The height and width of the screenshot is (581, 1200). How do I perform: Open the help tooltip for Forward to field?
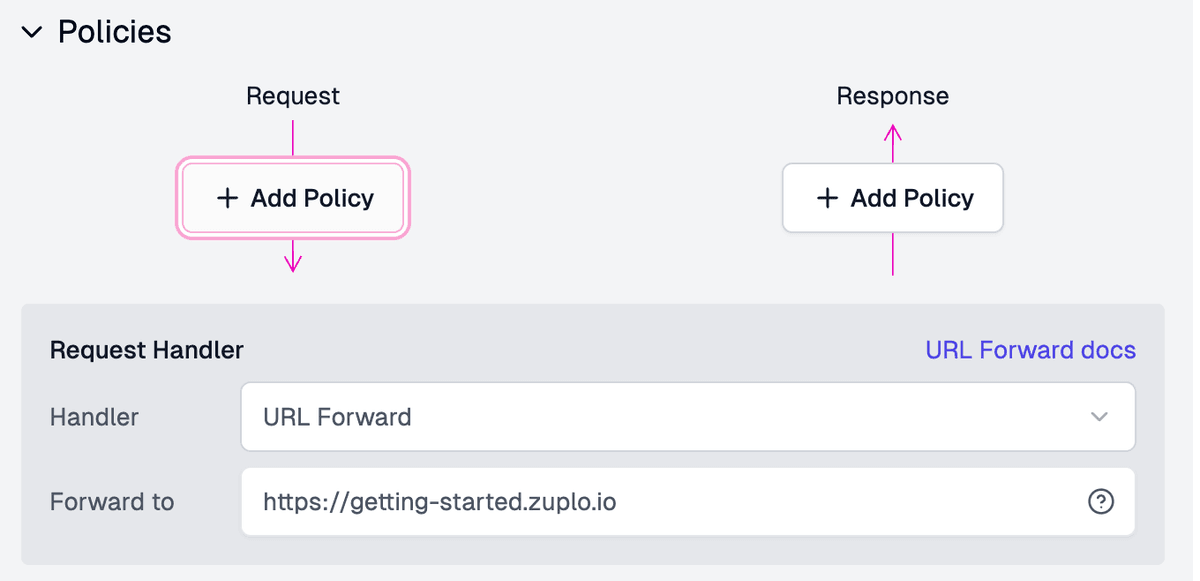point(1100,503)
